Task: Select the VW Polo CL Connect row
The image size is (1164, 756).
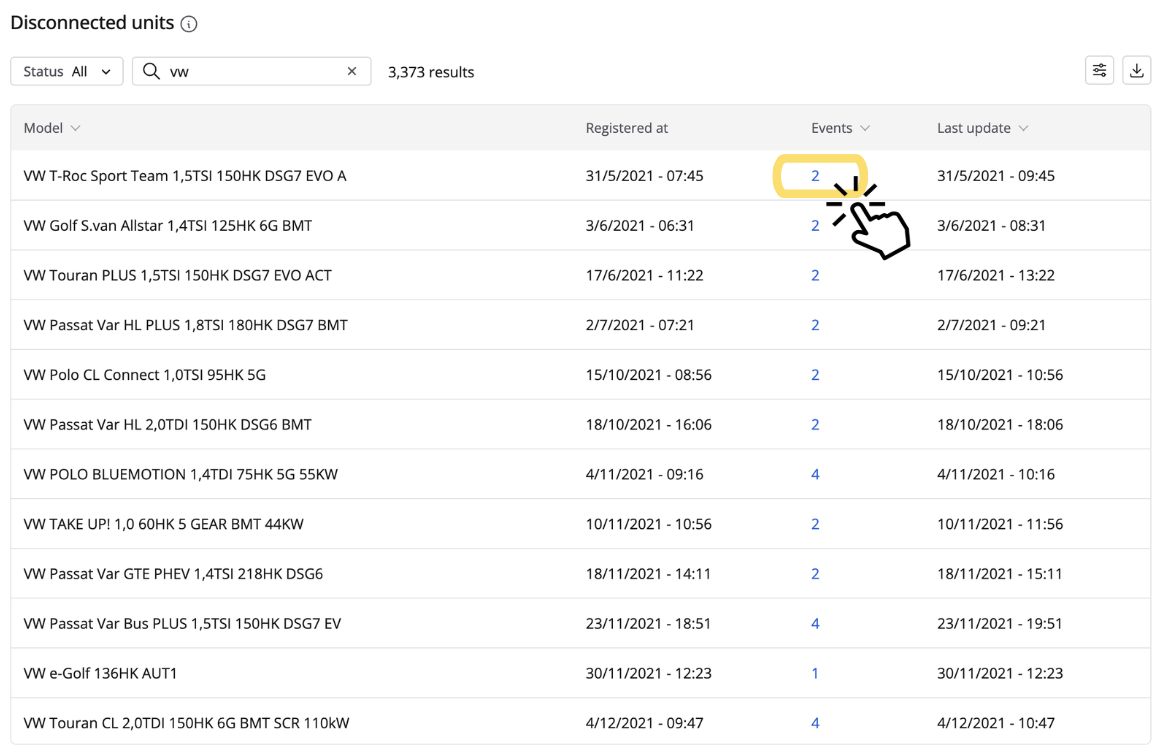Action: point(145,375)
